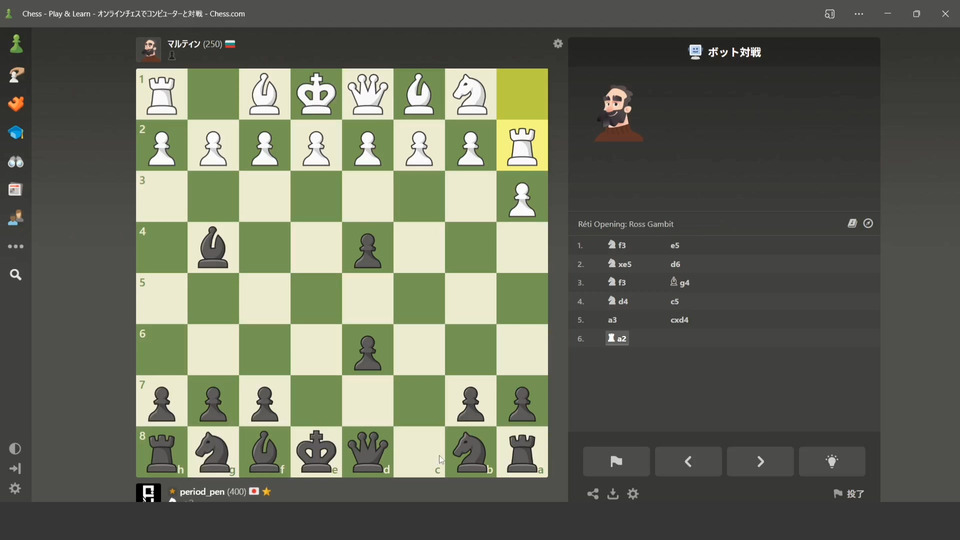Select black's move c5 in move list
960x540 pixels.
point(675,301)
